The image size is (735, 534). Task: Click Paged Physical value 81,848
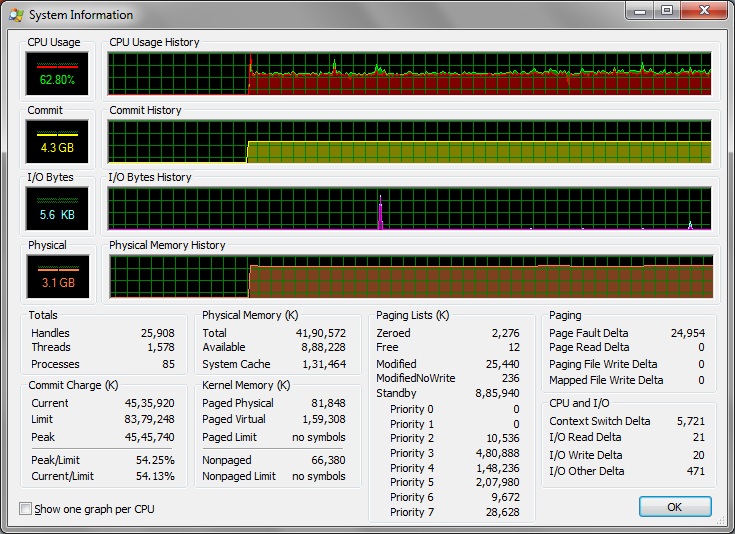[328, 403]
